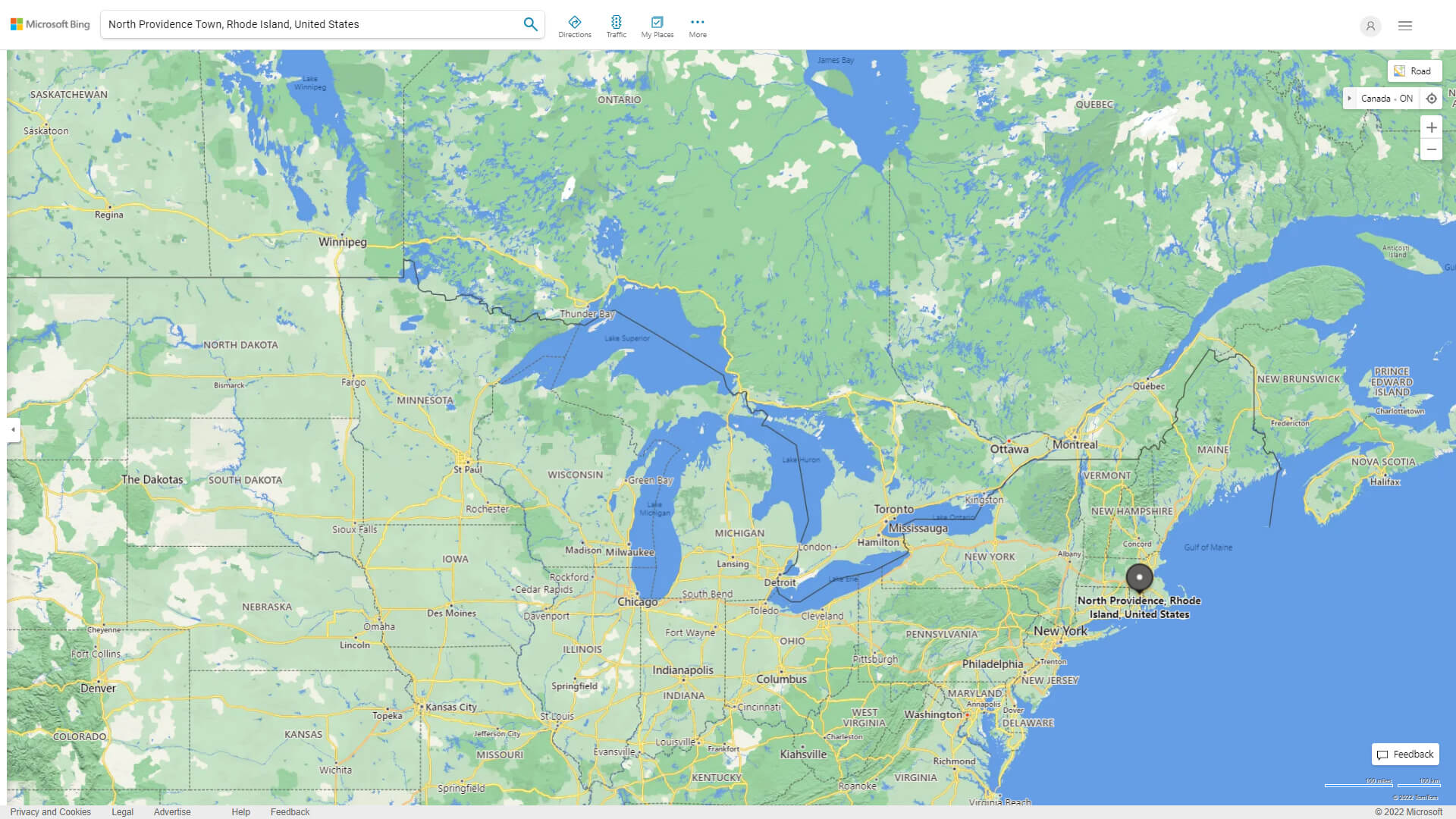Open My Places
Viewport: 1456px width, 819px height.
click(x=657, y=27)
